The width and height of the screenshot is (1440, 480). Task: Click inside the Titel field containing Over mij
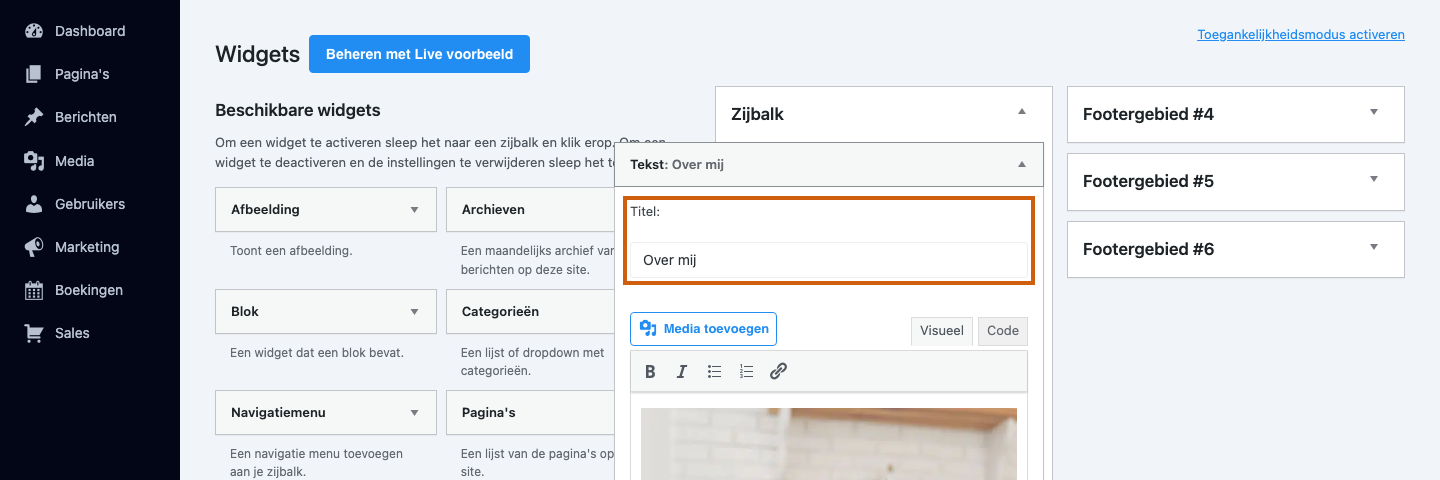[x=829, y=260]
